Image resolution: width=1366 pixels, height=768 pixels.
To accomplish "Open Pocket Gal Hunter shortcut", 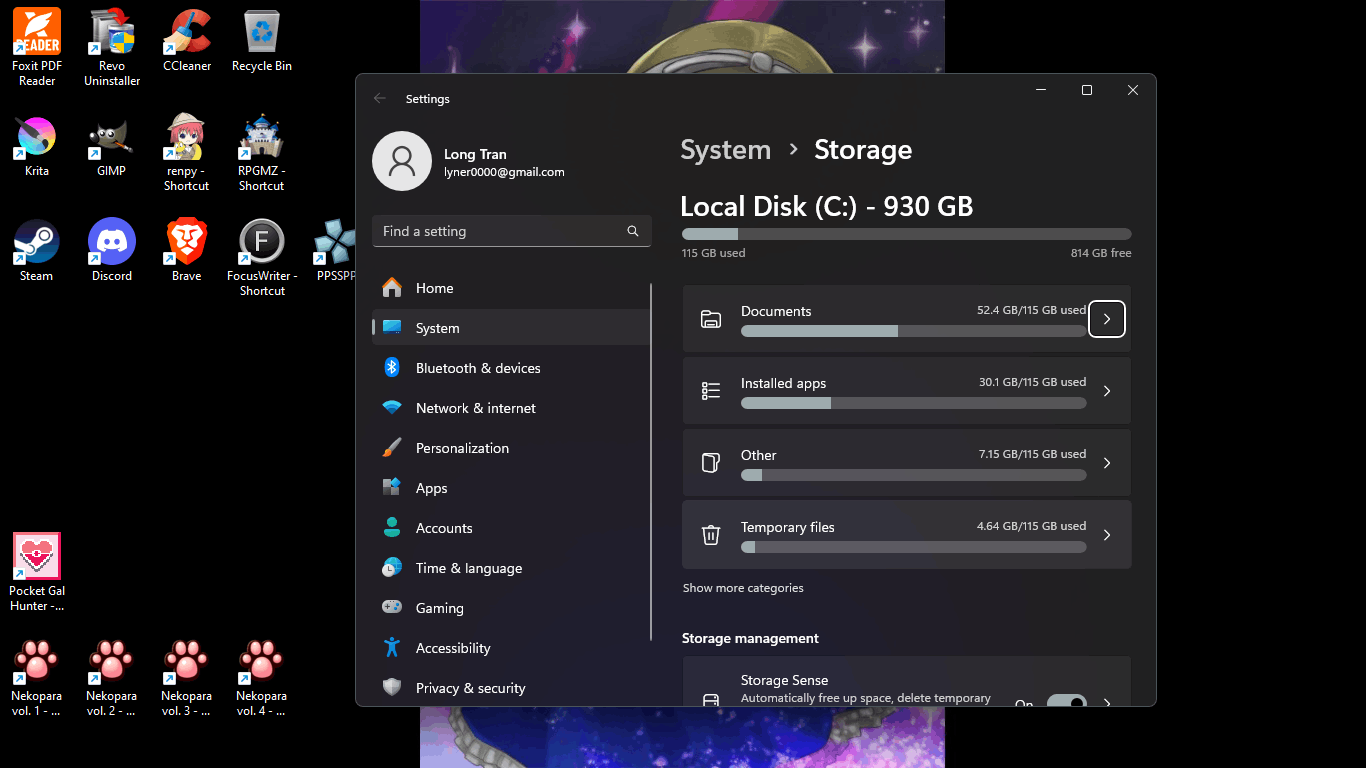I will click(x=37, y=573).
